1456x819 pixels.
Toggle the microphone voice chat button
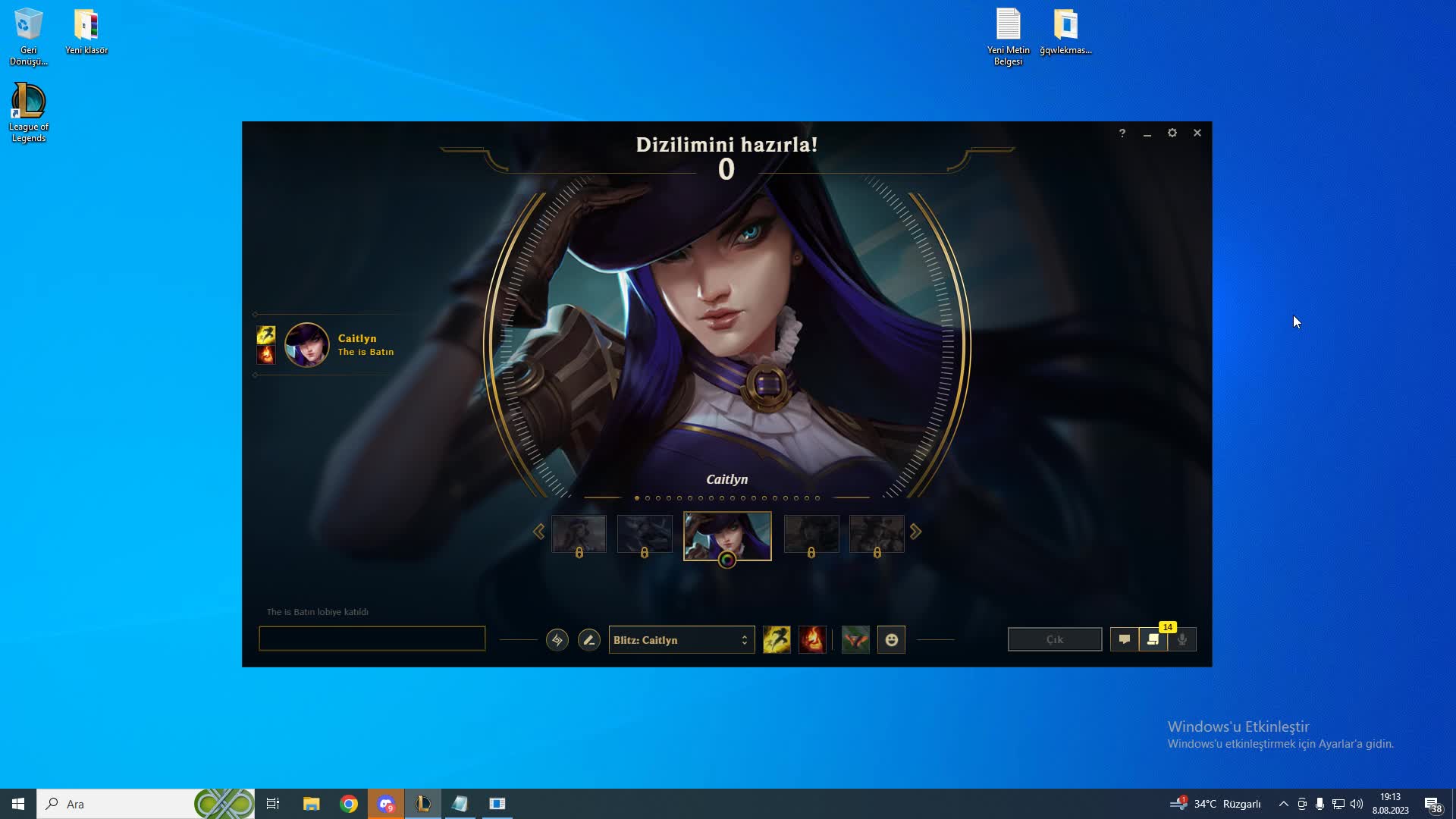(1182, 639)
